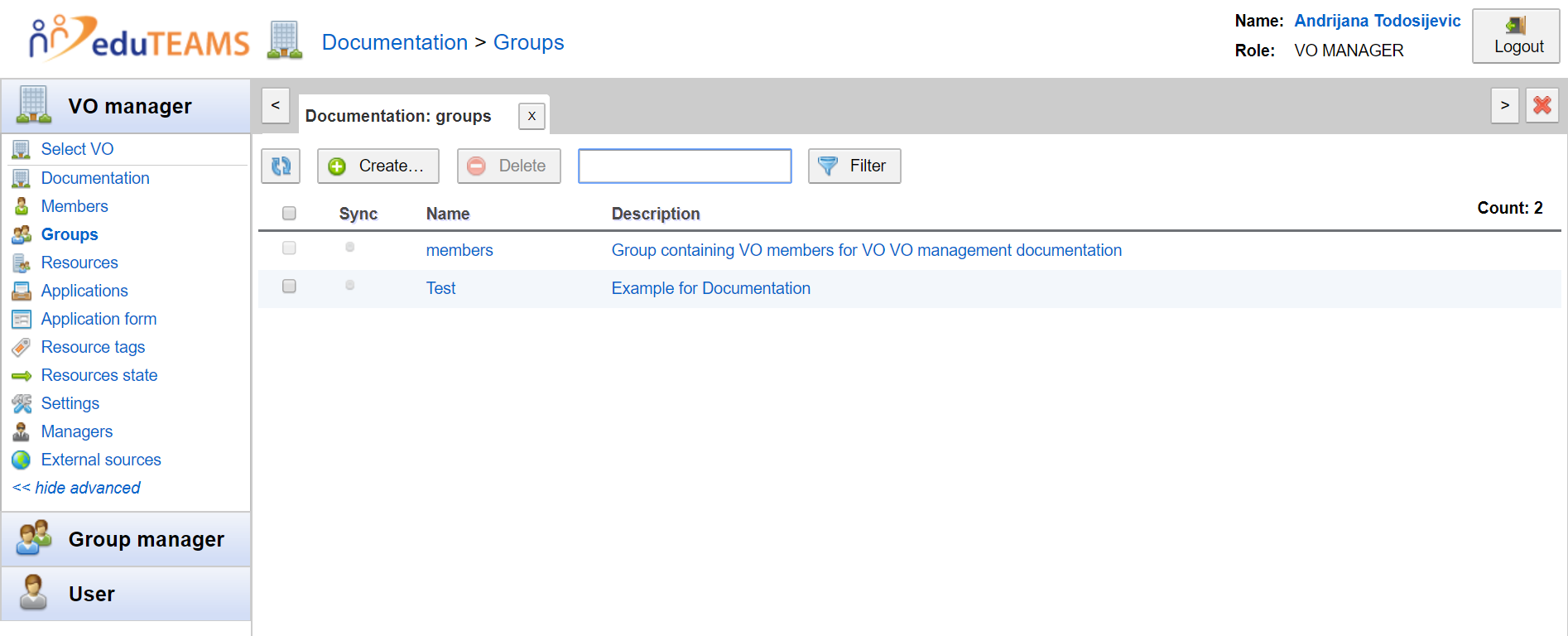Click the Create… button
This screenshot has width=1568, height=636.
click(378, 166)
